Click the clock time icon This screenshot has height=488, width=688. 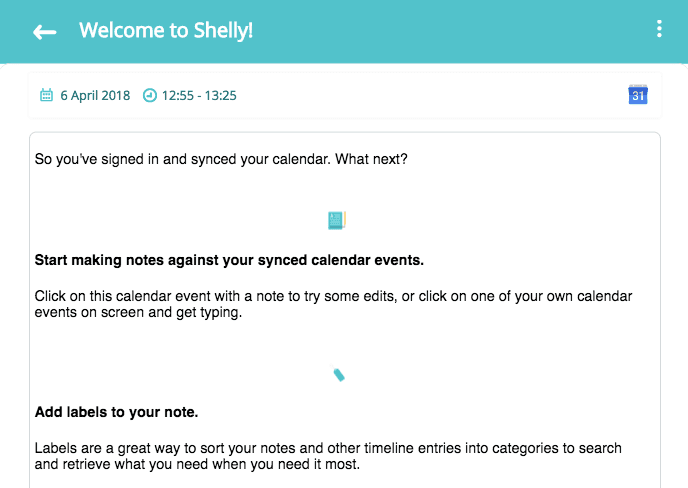[150, 95]
